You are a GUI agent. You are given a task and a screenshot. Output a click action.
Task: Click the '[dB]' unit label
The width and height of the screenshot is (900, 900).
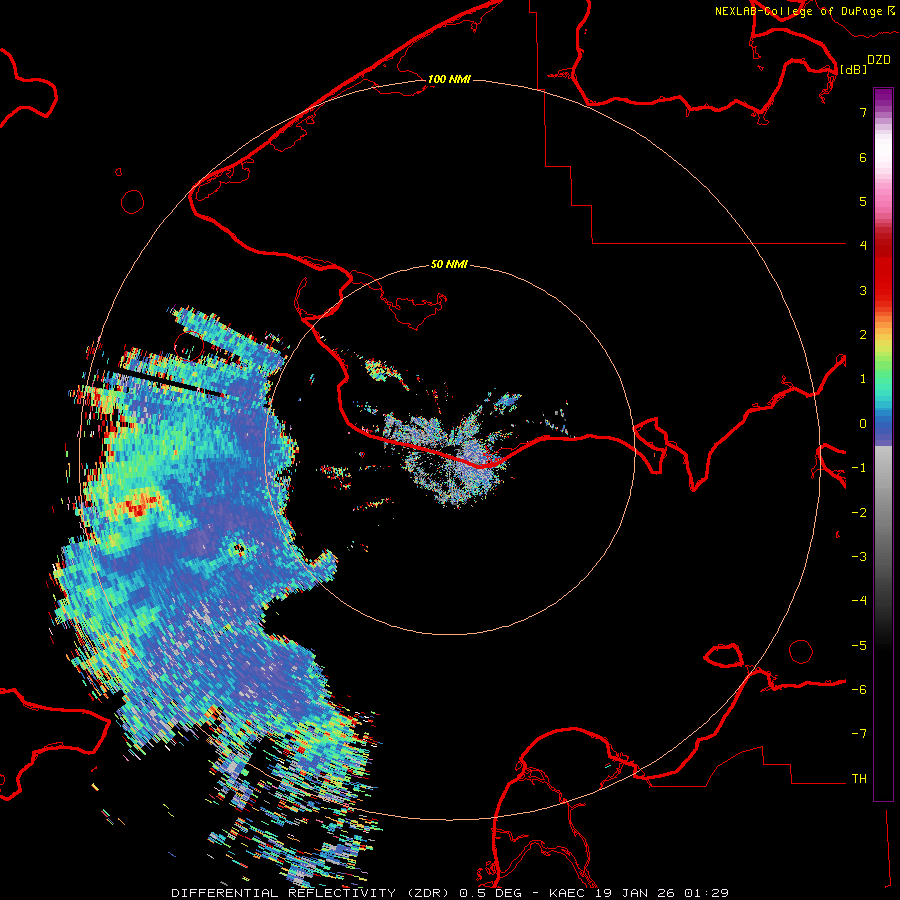pos(854,69)
